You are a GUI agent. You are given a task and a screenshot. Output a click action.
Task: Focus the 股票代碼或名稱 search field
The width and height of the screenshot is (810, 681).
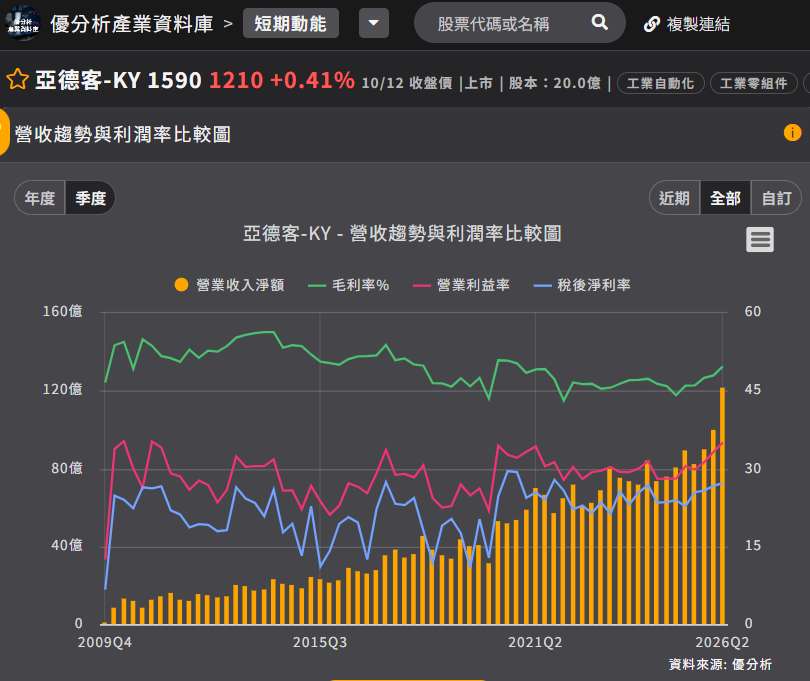tap(519, 23)
